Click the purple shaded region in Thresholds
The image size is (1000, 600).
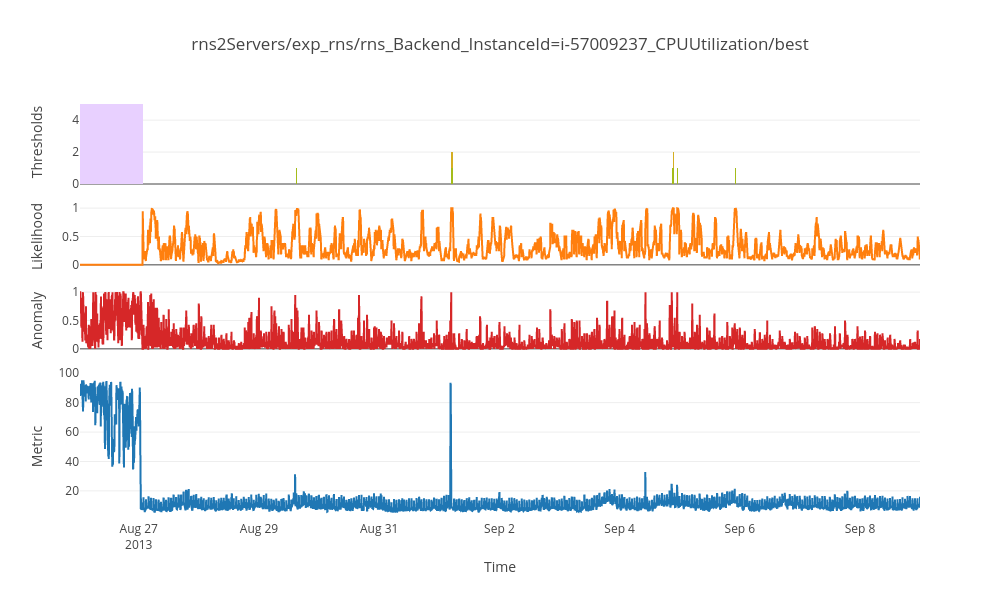point(111,143)
